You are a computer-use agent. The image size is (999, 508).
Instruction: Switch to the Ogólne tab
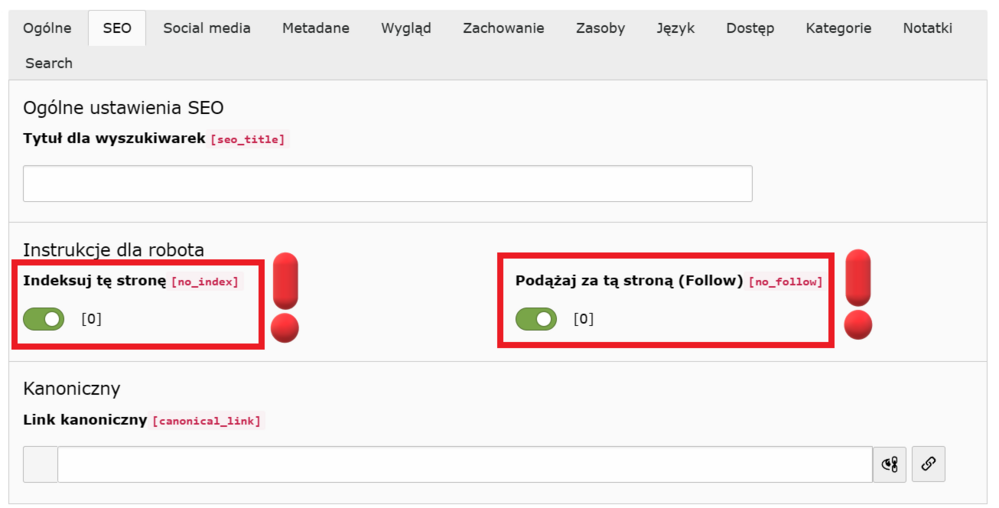tap(47, 28)
